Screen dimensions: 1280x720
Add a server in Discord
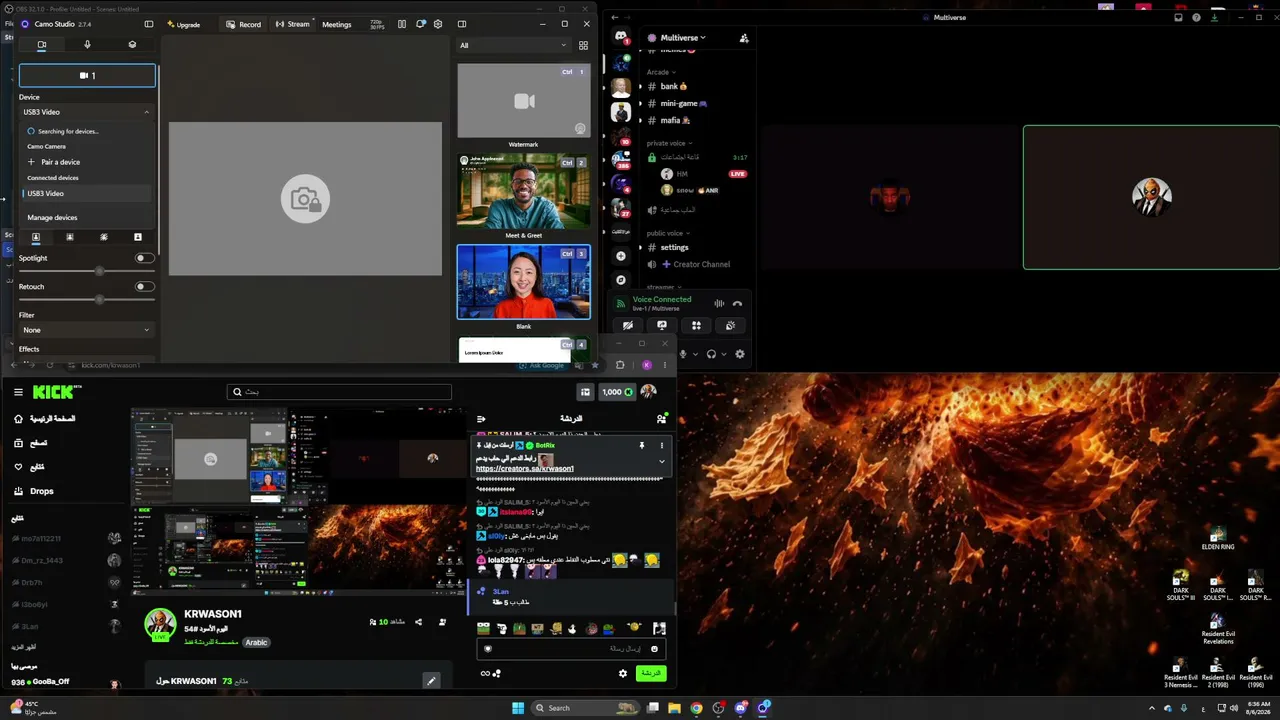(x=621, y=256)
